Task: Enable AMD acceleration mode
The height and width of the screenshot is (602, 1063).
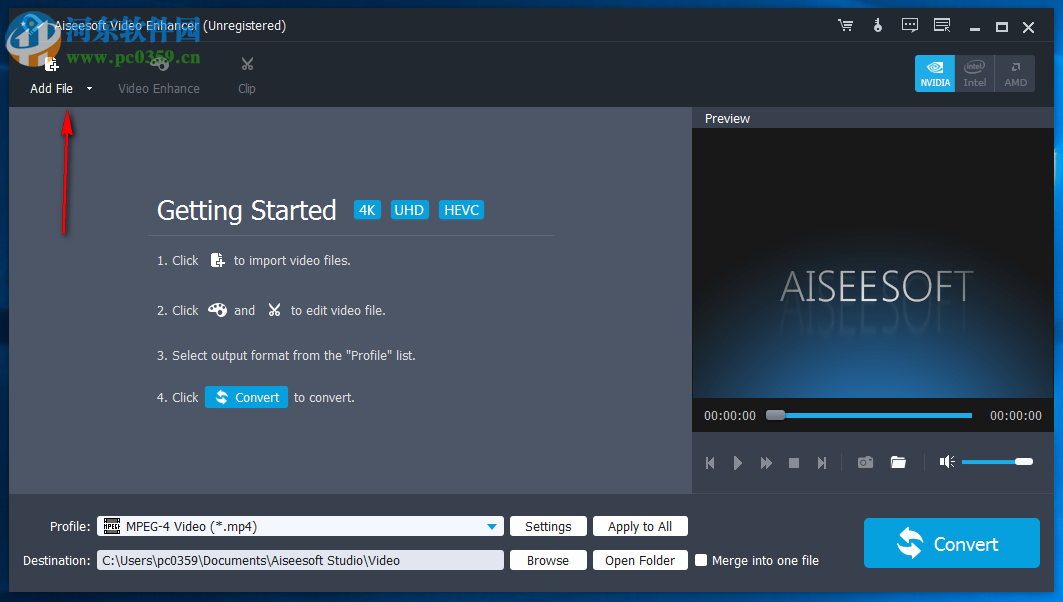Action: click(1015, 73)
